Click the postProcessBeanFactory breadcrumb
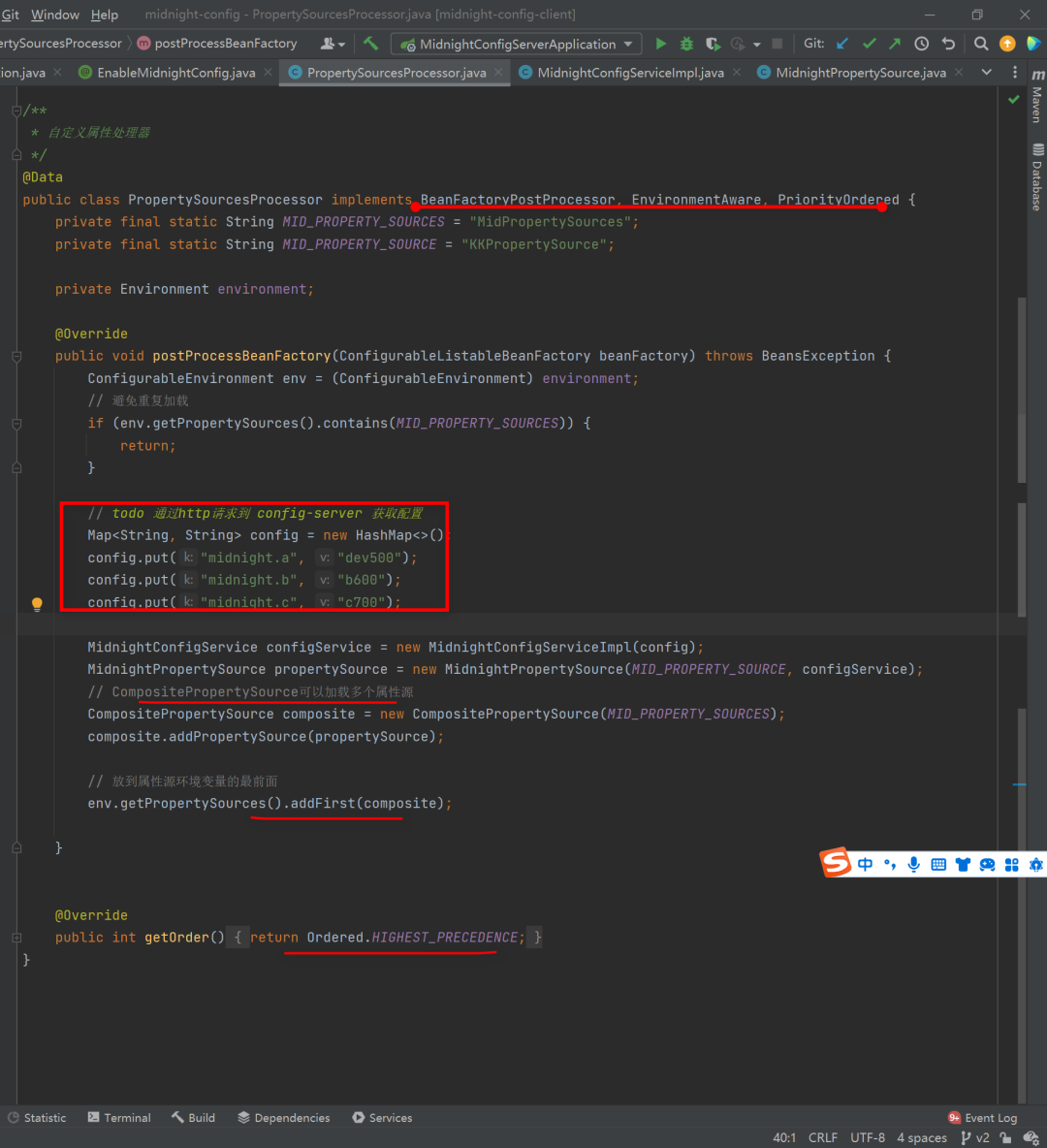Image resolution: width=1047 pixels, height=1148 pixels. tap(217, 44)
